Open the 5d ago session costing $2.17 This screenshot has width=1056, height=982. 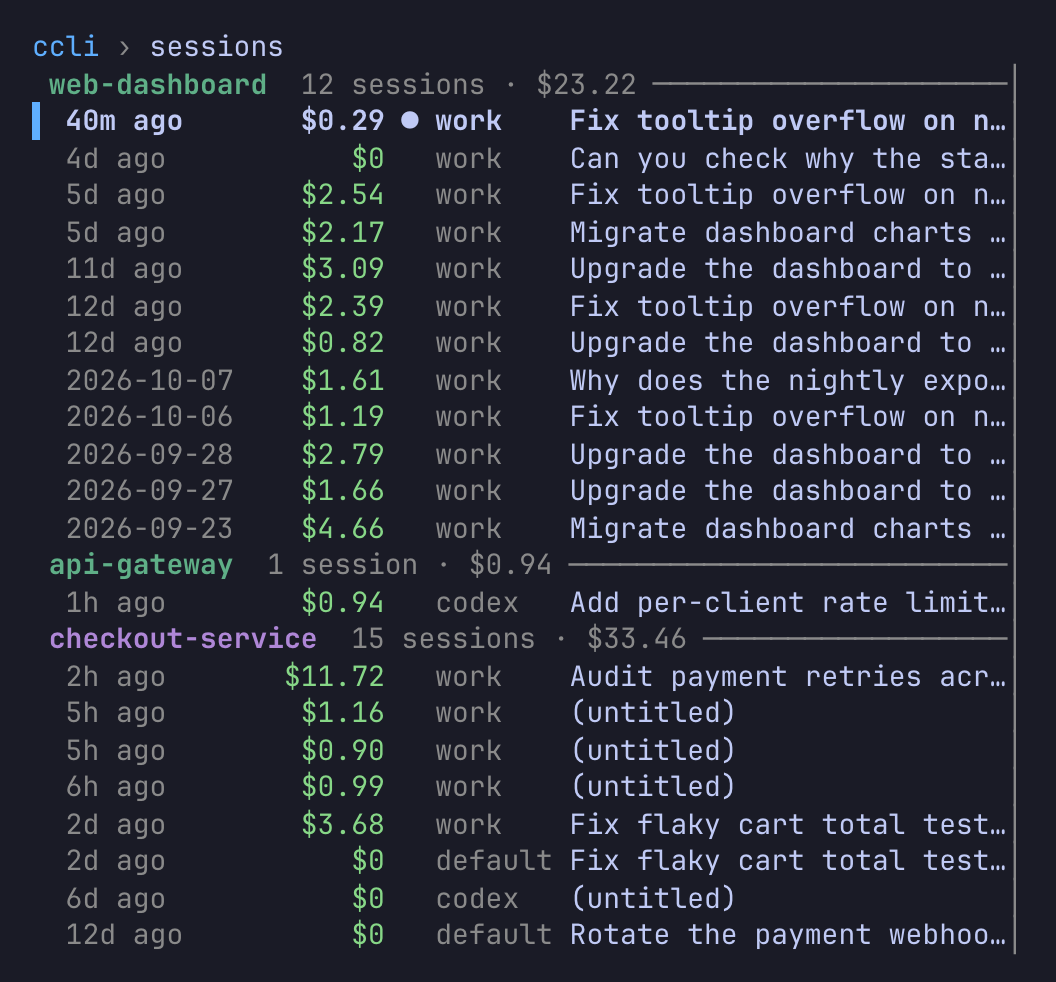click(x=519, y=232)
